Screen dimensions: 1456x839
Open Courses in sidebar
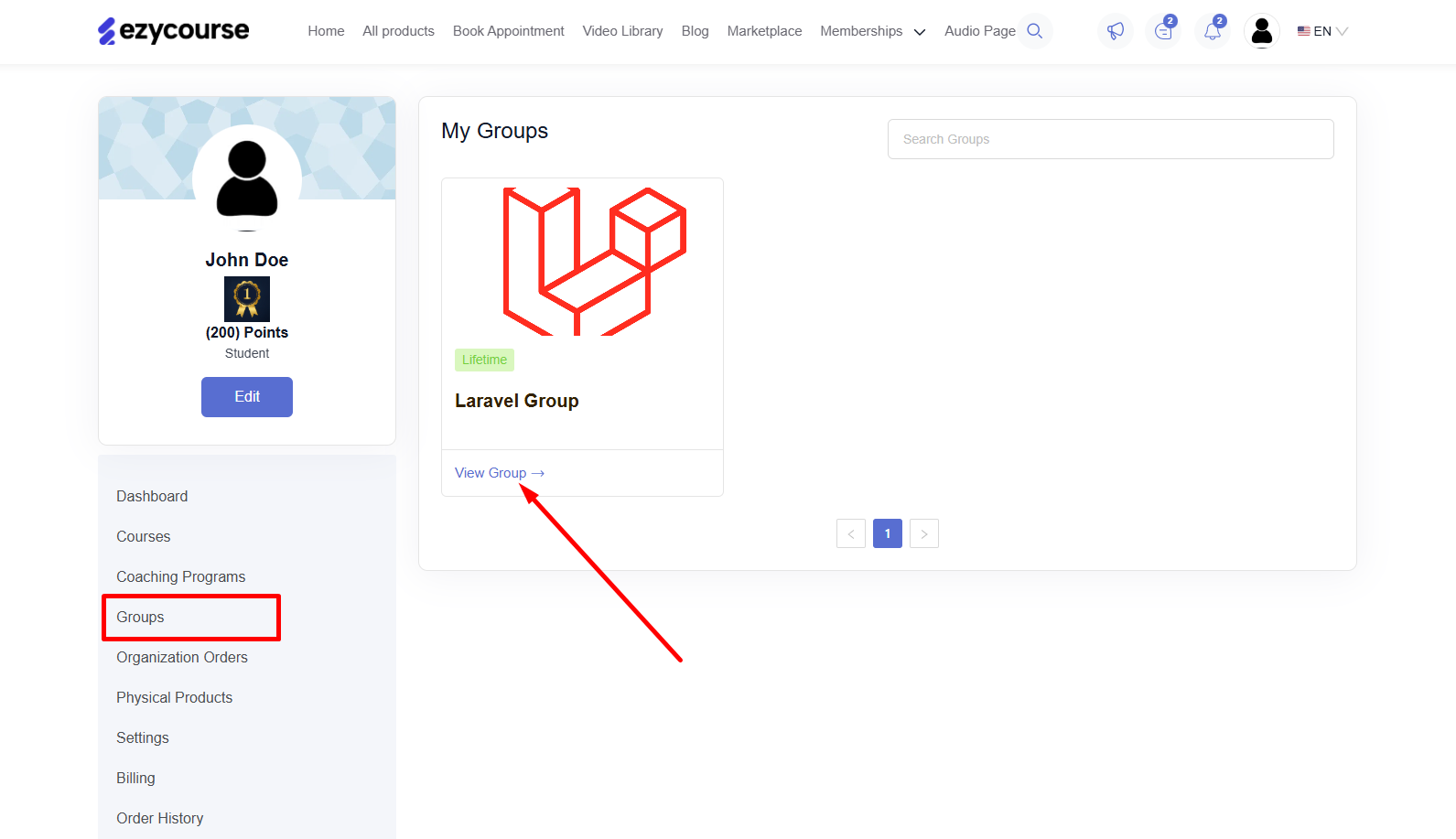(144, 536)
